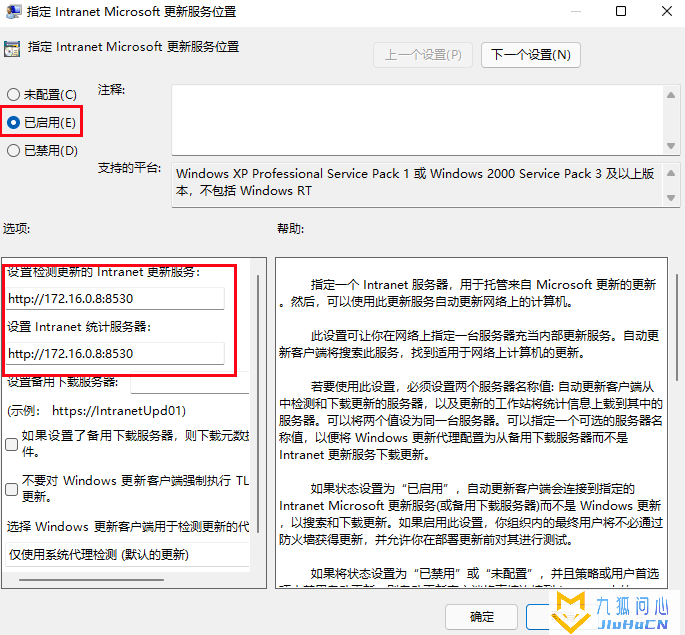Click the help paragraph starting 指定一个 Intranet 服务器
This screenshot has height=635, width=685.
[x=468, y=293]
